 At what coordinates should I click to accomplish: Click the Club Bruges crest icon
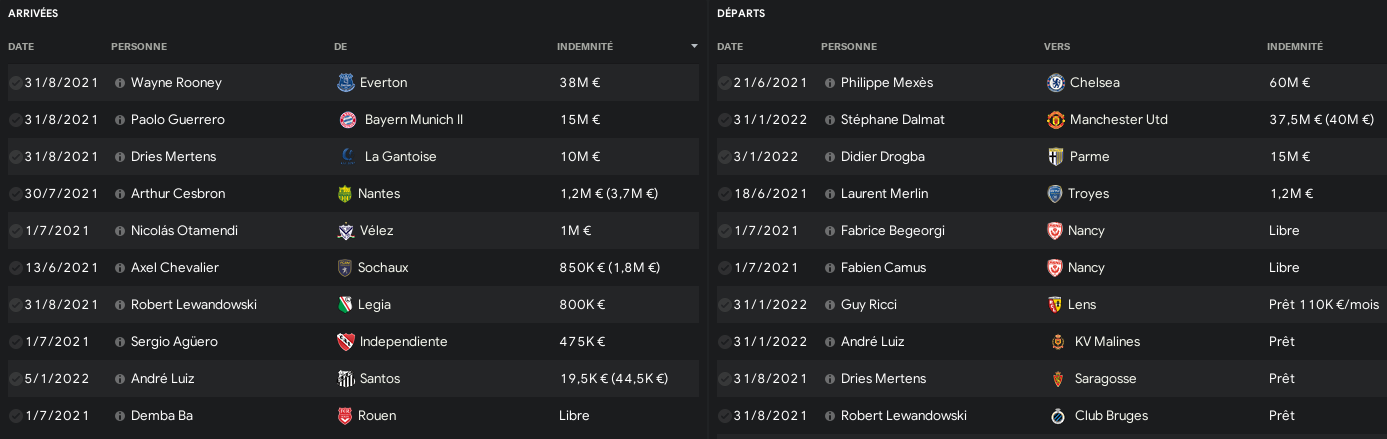1055,415
